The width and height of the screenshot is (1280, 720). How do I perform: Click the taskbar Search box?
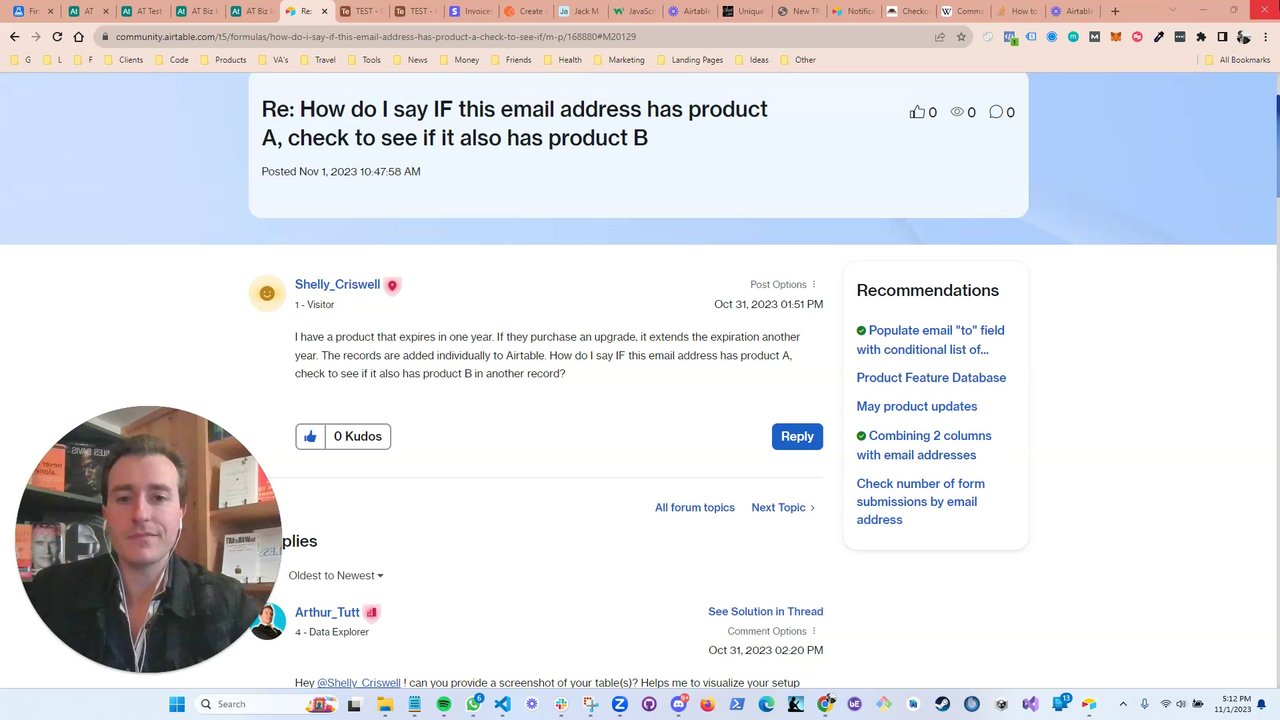(265, 704)
